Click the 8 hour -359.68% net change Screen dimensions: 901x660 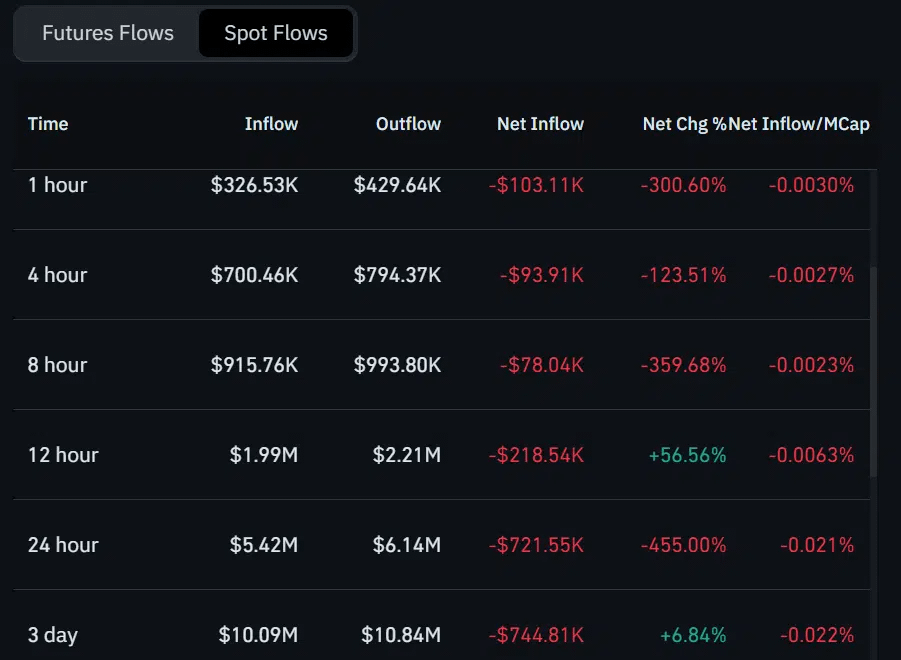pos(684,365)
